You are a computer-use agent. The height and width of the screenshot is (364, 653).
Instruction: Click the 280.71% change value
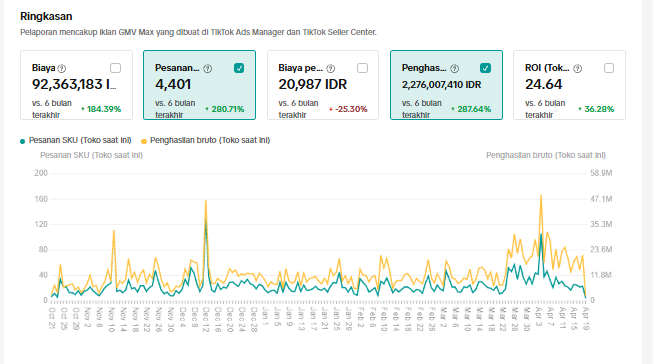coord(227,109)
